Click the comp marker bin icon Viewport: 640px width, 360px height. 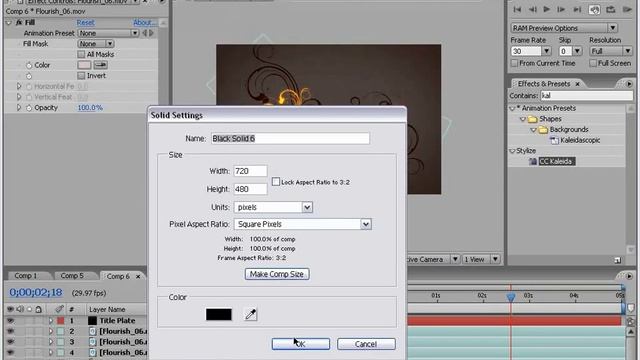click(x=631, y=308)
